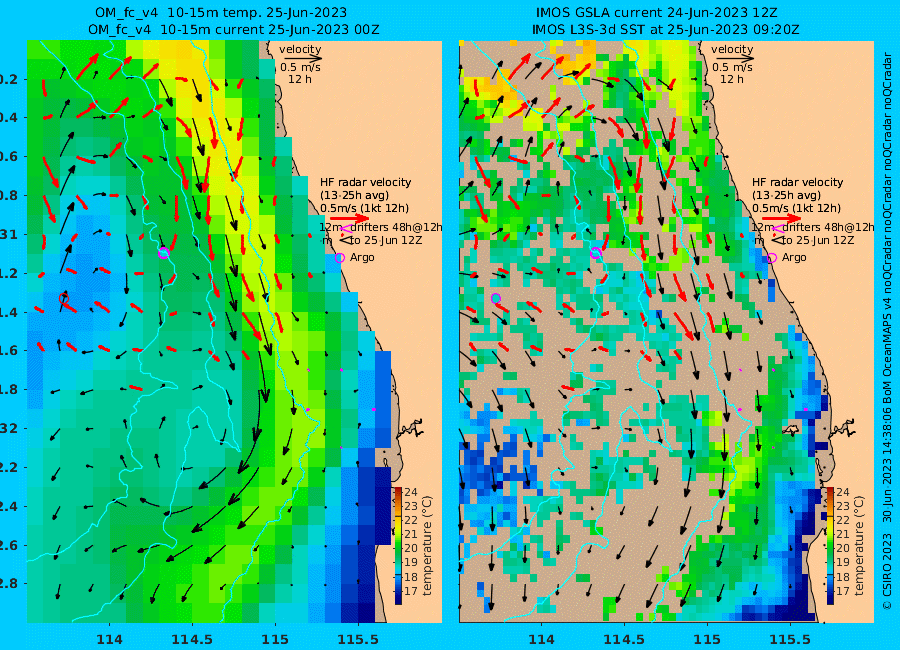Click the magenta drifter symbol in OM_fc_v4 legend
This screenshot has width=900, height=650.
[344, 229]
